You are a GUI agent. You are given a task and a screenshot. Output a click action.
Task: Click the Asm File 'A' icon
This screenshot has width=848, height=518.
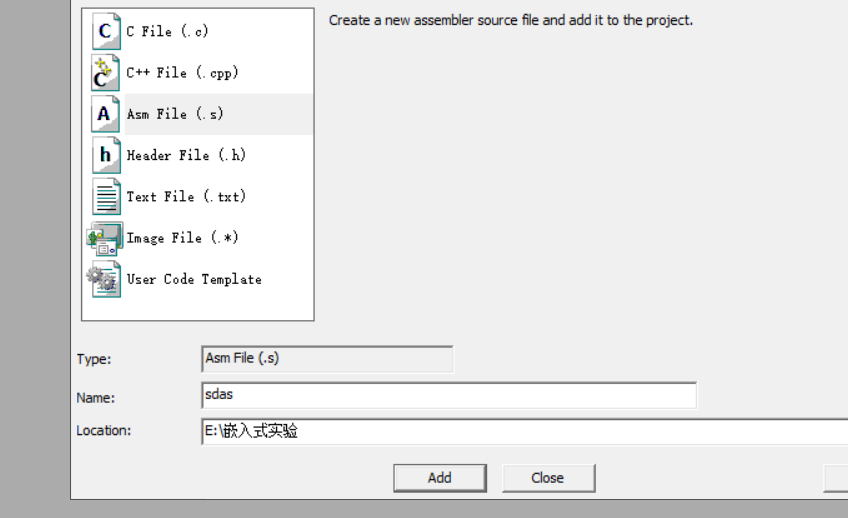105,114
